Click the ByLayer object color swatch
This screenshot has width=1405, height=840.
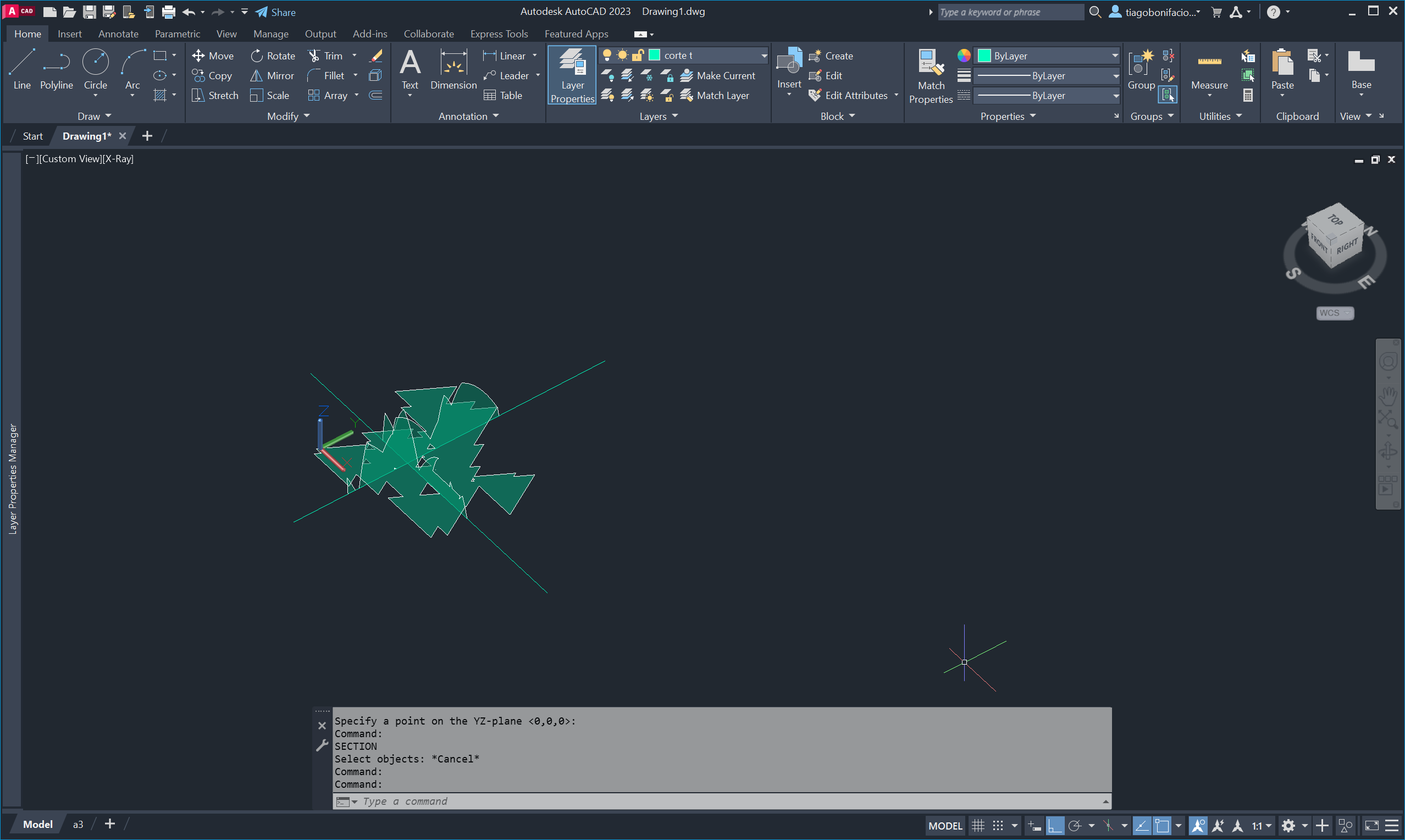coord(984,56)
